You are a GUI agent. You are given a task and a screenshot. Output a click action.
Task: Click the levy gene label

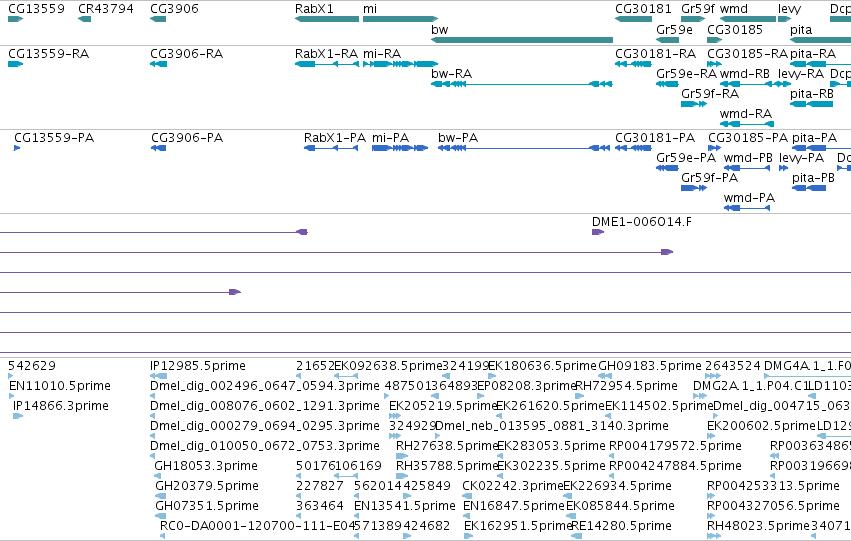click(x=789, y=9)
